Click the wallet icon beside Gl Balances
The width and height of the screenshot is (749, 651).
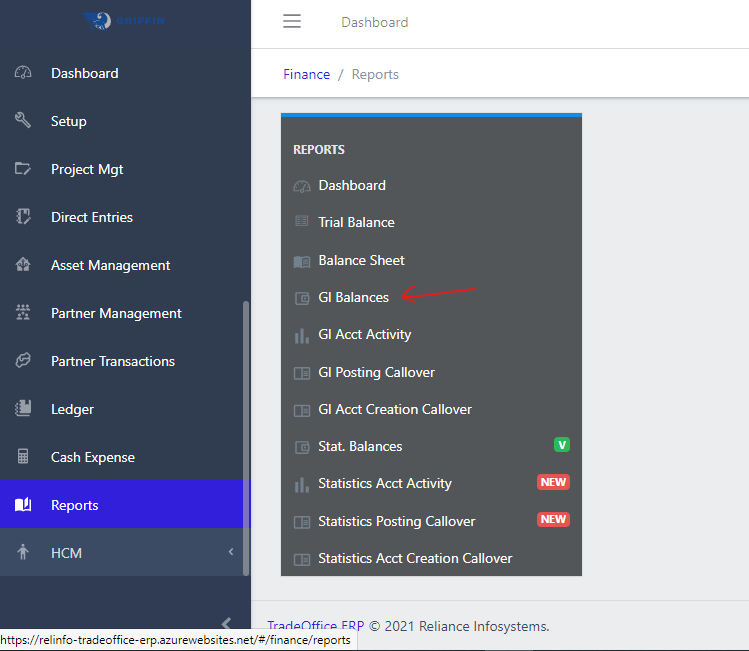point(302,299)
